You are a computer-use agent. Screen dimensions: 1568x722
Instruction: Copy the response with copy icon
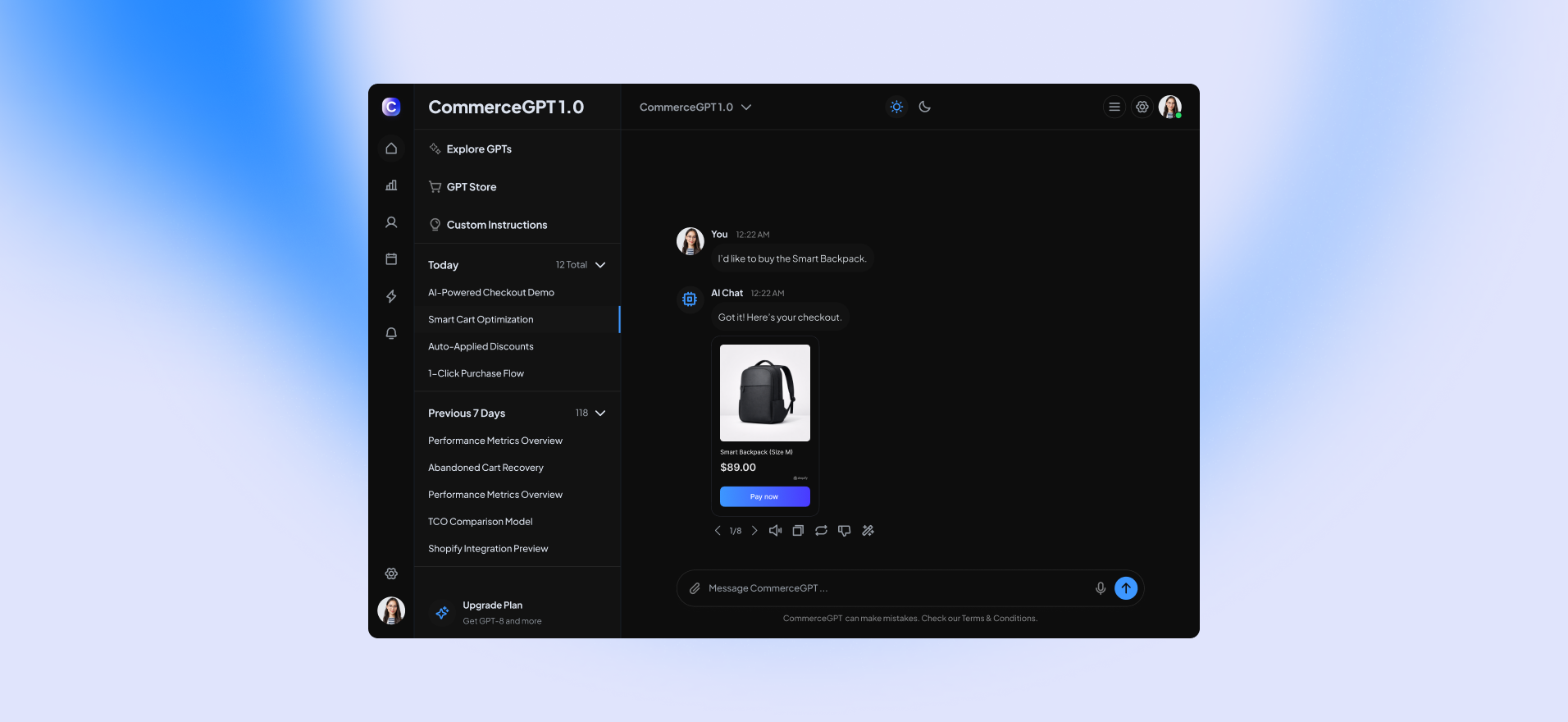point(798,531)
